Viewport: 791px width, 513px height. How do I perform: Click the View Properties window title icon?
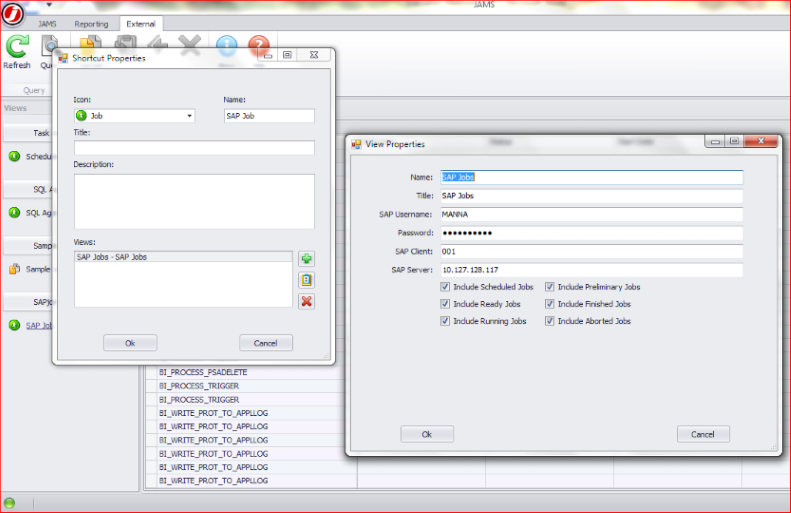pos(356,144)
